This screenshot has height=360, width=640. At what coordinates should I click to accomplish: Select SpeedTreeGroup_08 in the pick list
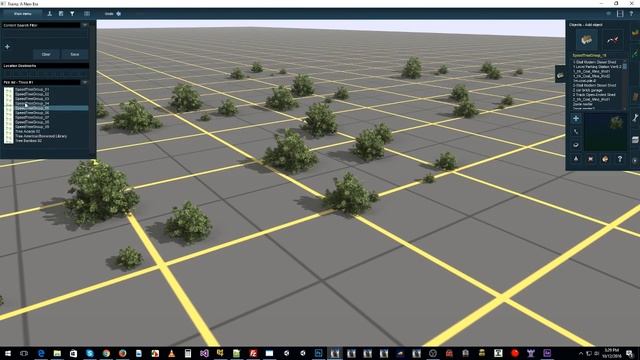tap(32, 122)
